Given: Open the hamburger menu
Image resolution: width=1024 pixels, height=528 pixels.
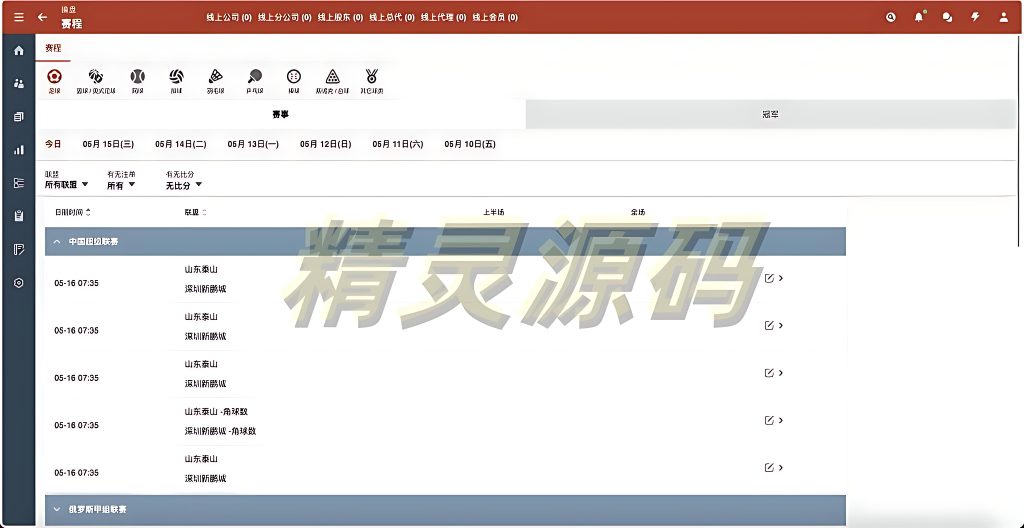Looking at the screenshot, I should [x=19, y=18].
